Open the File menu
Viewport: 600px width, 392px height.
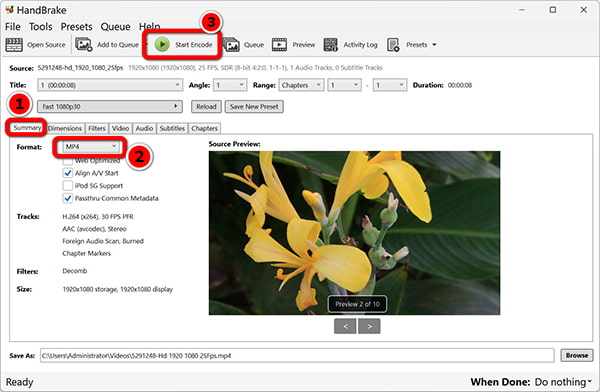pos(13,27)
